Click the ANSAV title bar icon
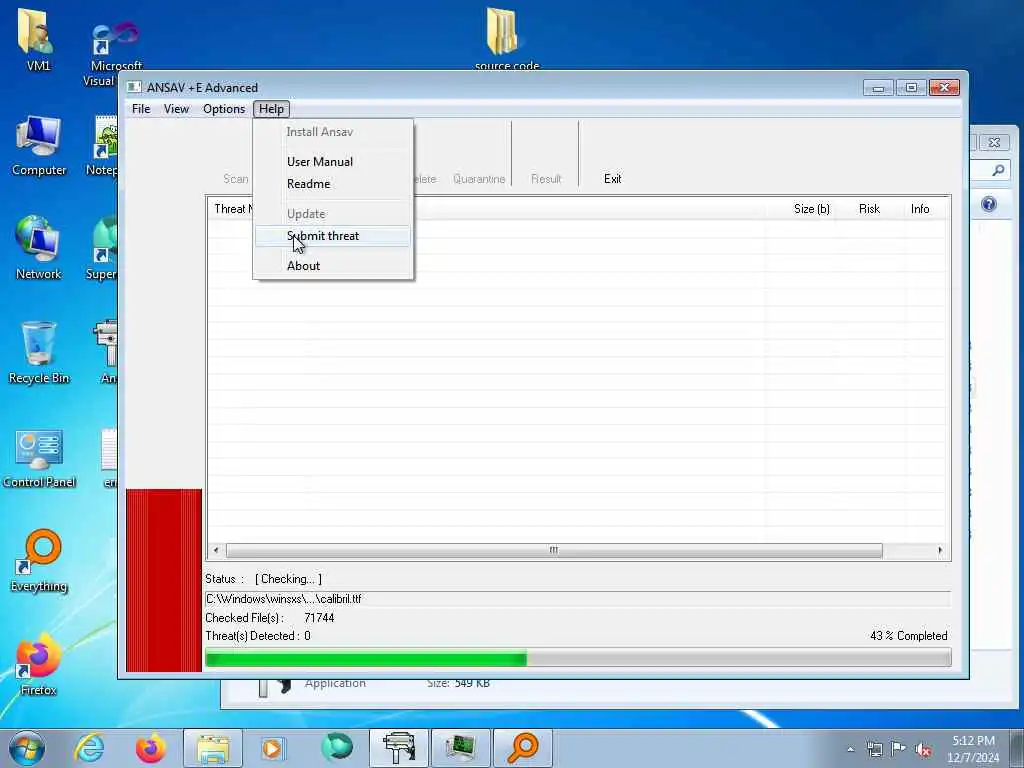The image size is (1024, 768). [134, 88]
